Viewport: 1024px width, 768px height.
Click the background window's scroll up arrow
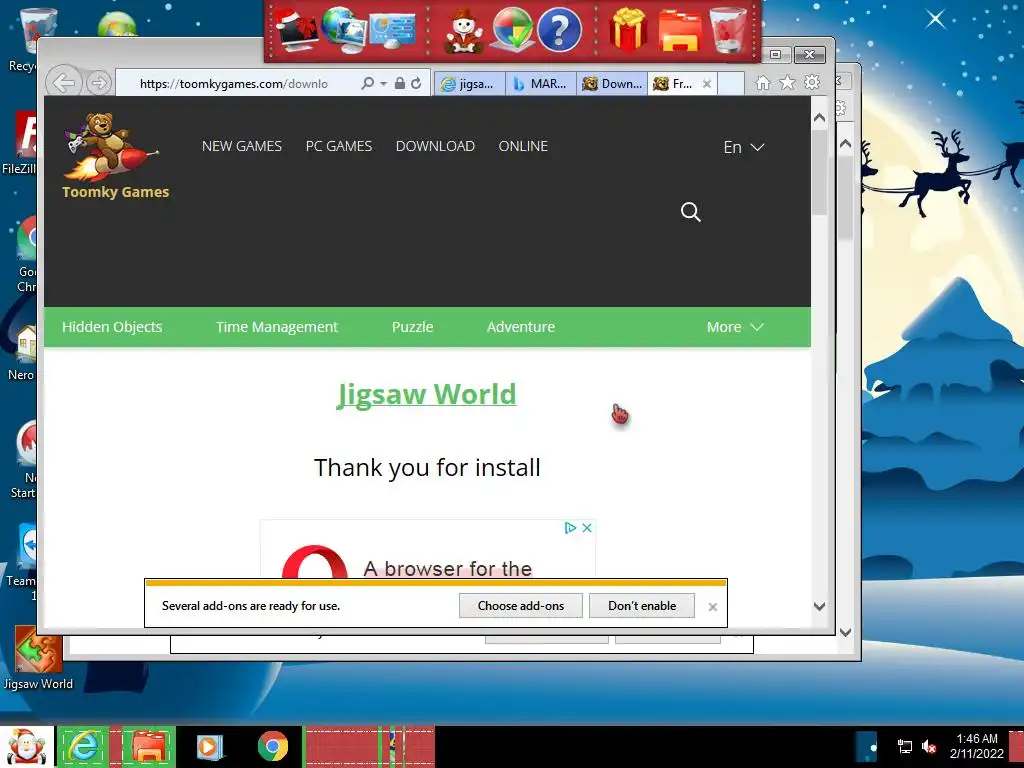coord(845,143)
